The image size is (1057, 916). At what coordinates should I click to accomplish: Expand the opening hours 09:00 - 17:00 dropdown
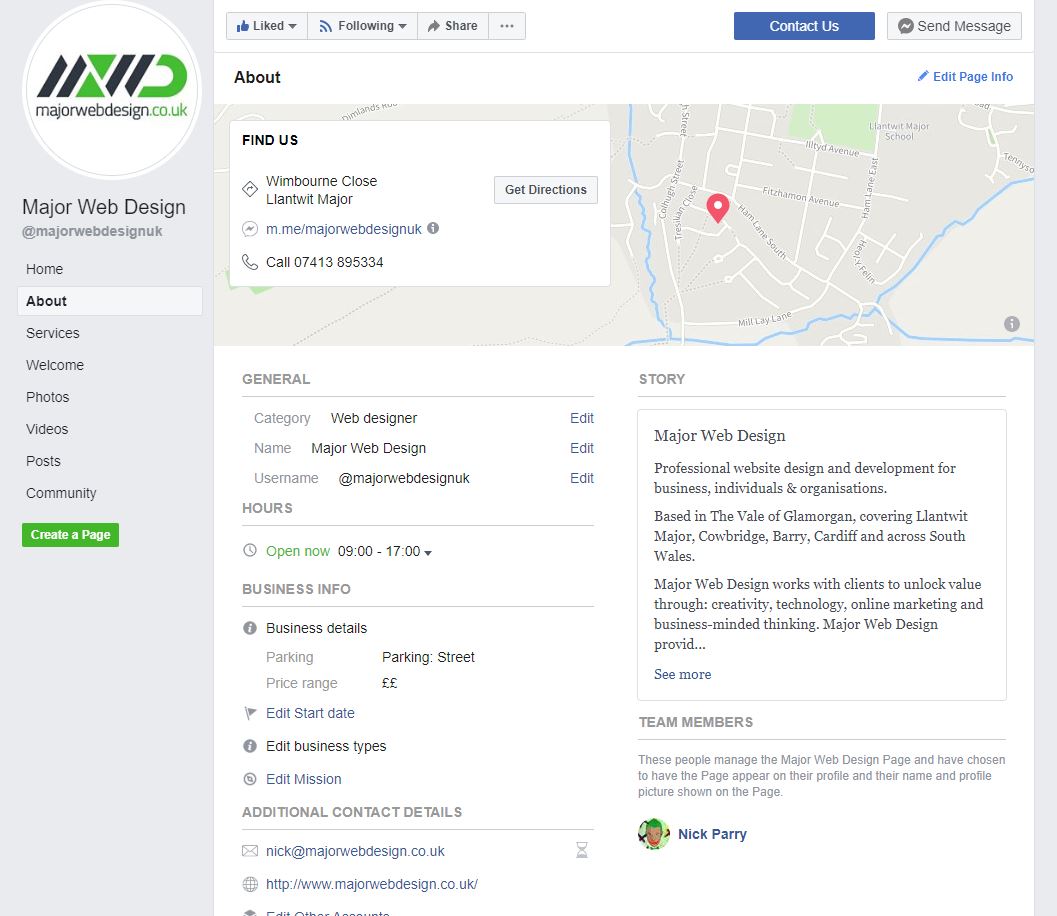(384, 551)
